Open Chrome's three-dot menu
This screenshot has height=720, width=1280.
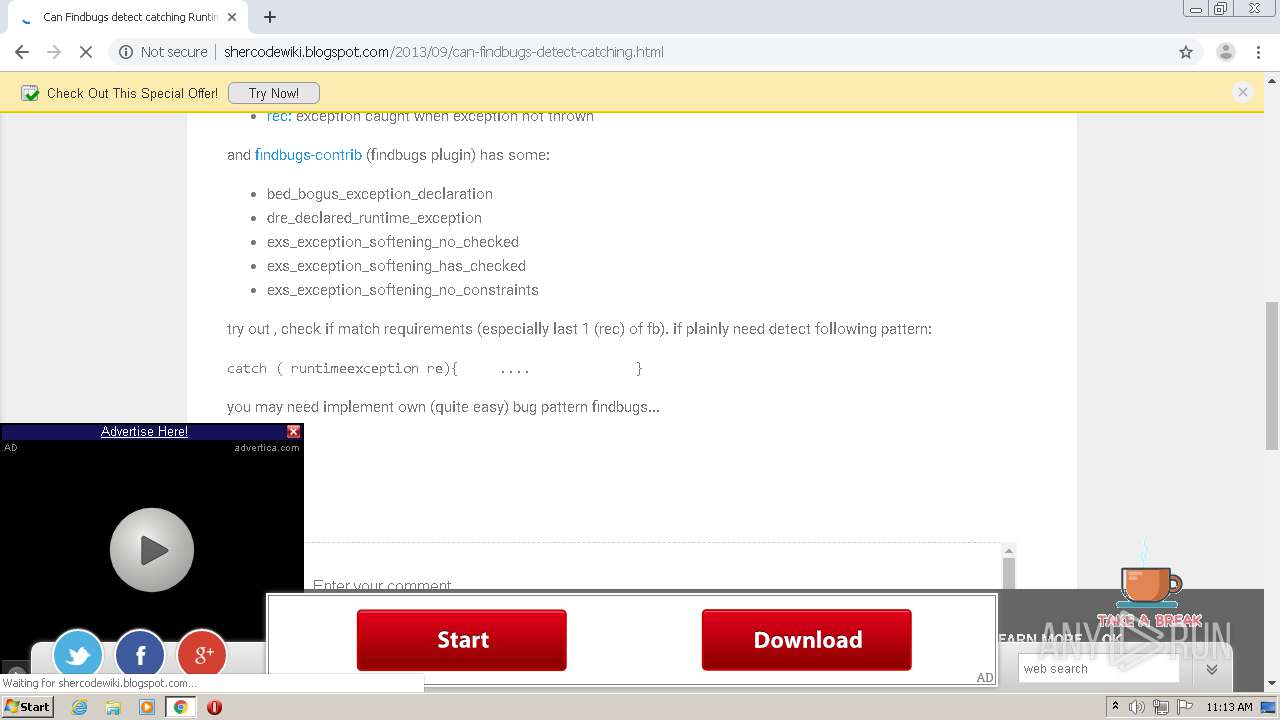pyautogui.click(x=1258, y=52)
